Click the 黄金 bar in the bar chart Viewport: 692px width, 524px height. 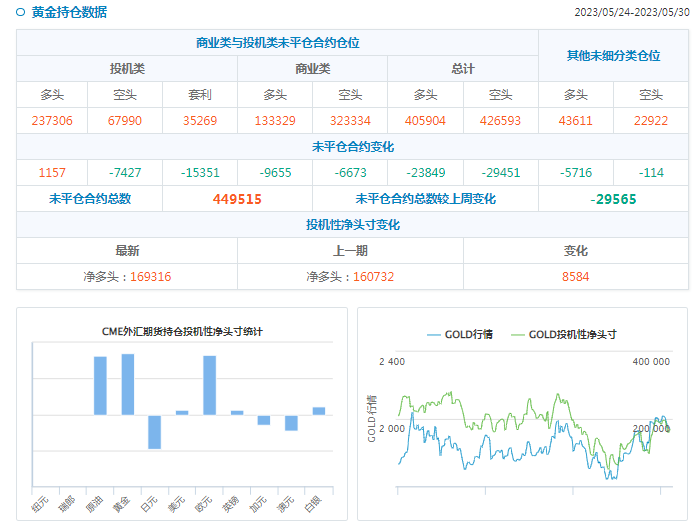click(x=127, y=384)
